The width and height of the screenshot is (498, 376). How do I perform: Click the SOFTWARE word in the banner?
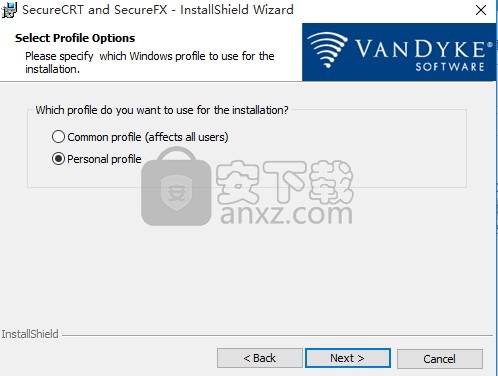tap(450, 67)
